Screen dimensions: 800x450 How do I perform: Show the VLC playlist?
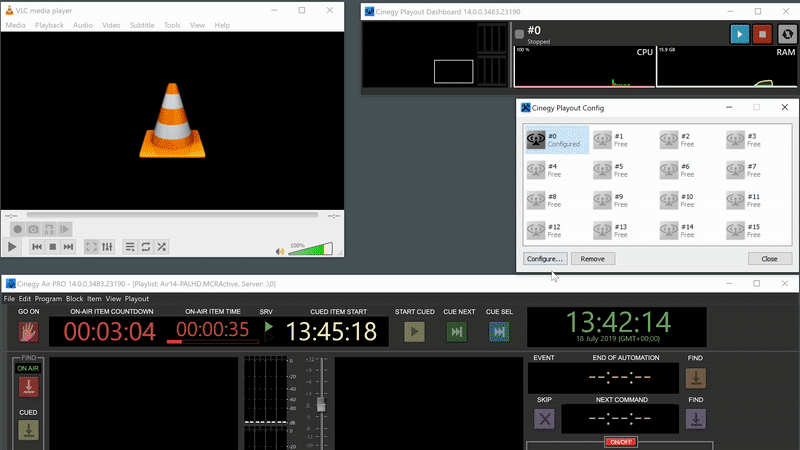(x=130, y=247)
